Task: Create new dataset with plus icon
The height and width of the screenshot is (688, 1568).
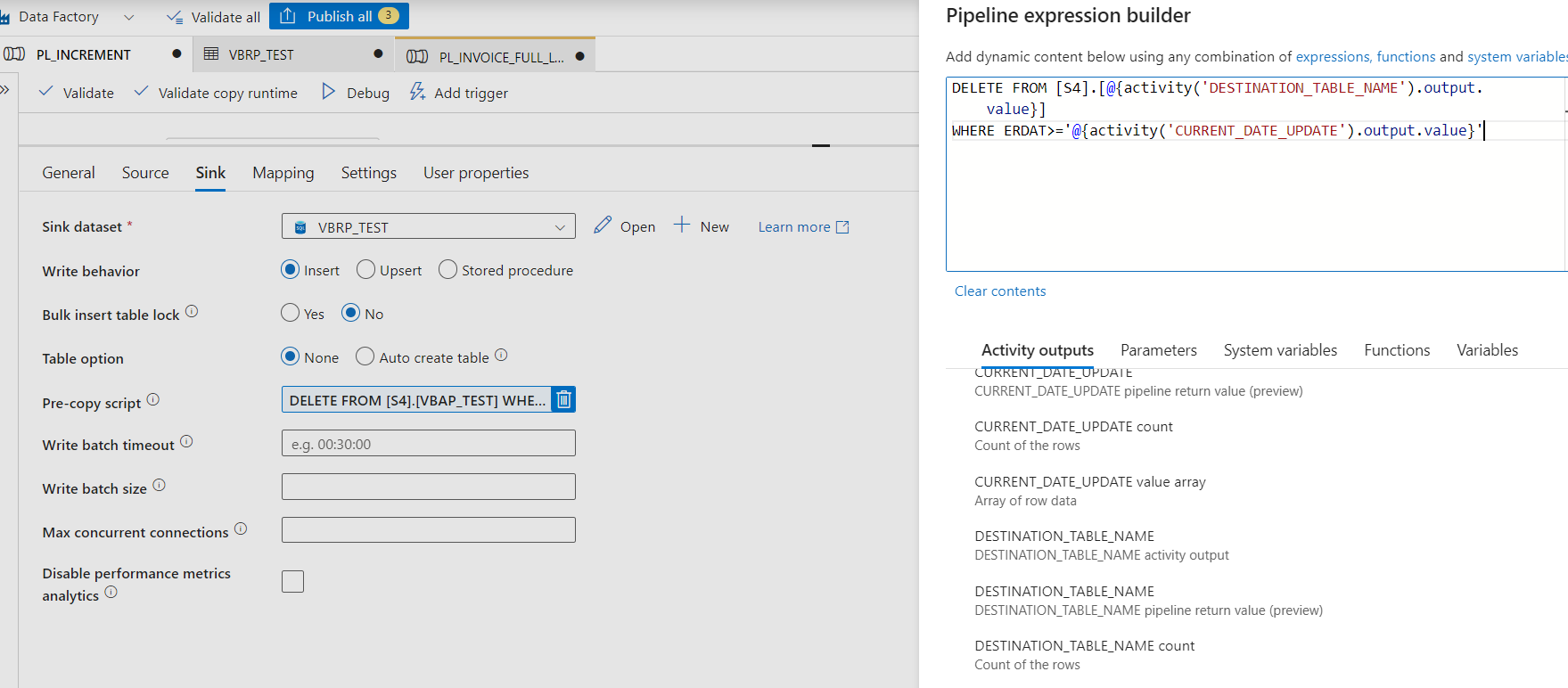Action: 682,225
